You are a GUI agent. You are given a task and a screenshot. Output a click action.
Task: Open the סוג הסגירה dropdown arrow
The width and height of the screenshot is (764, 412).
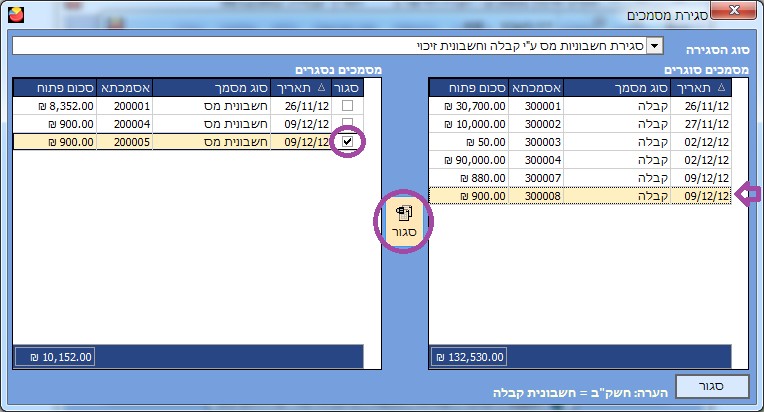point(654,46)
